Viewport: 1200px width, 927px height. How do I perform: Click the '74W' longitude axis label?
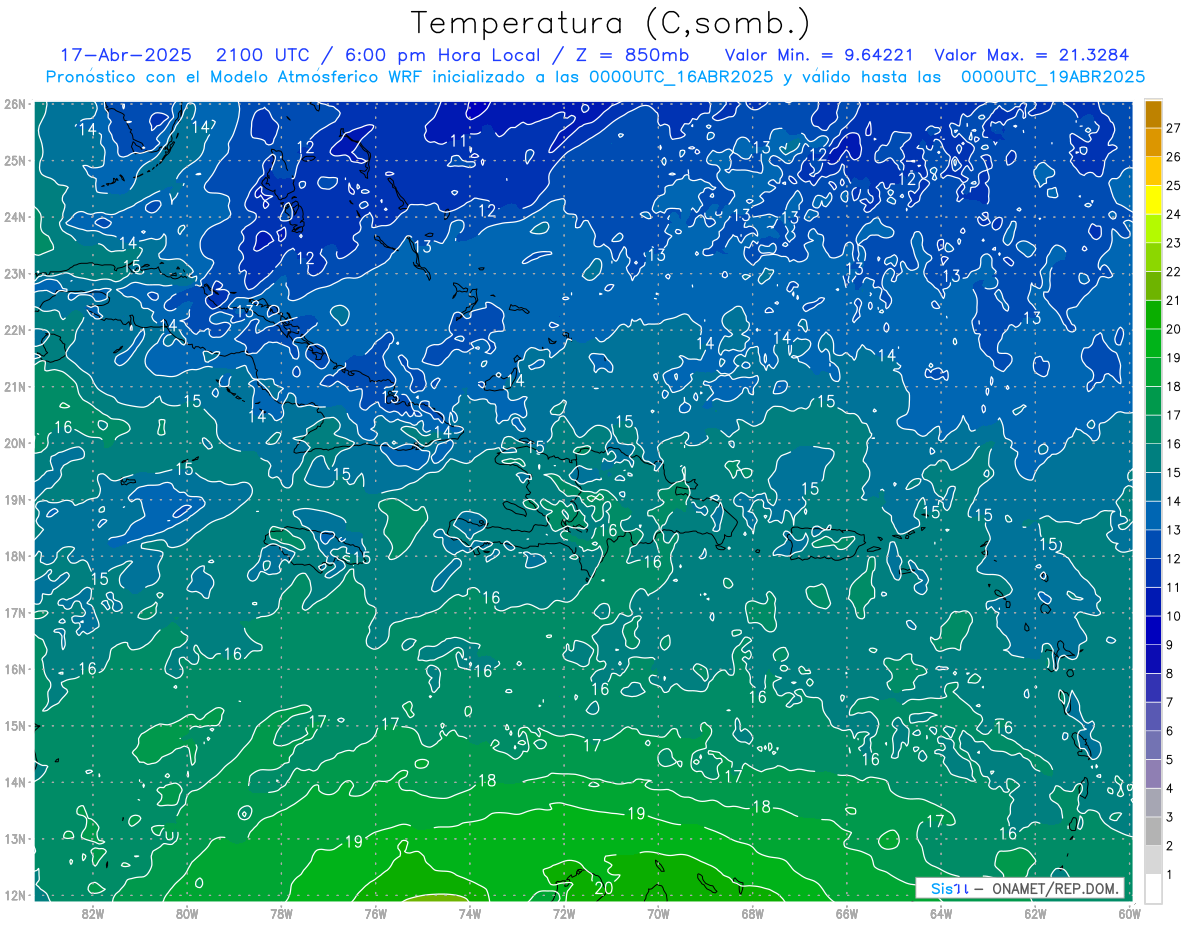tap(469, 913)
